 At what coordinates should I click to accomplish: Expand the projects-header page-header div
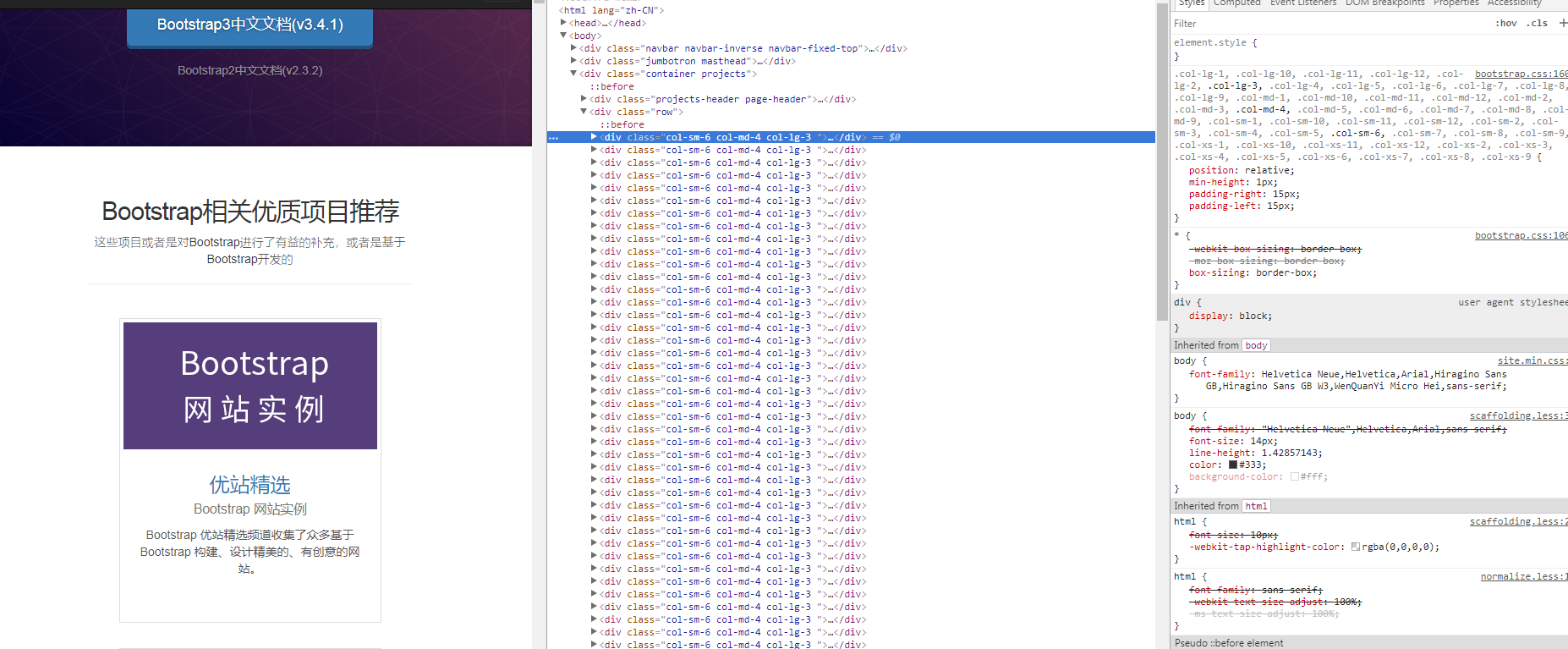(x=584, y=99)
